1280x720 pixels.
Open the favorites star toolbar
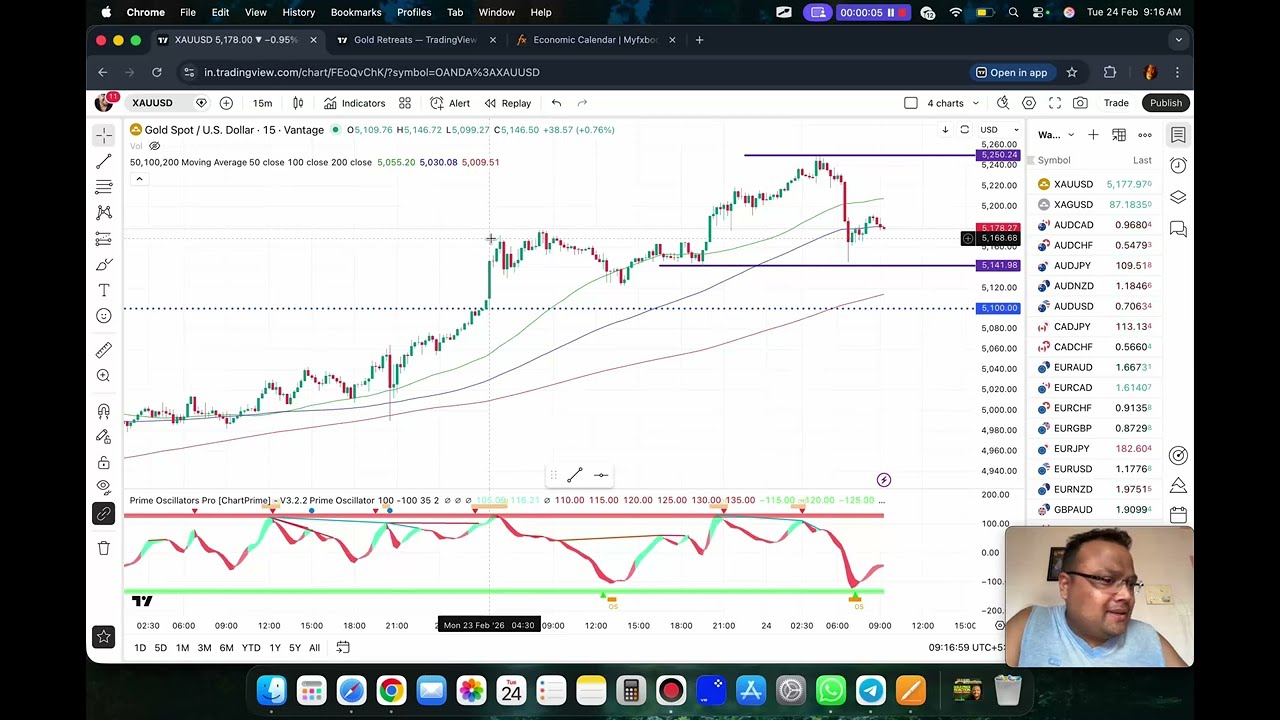pos(104,636)
